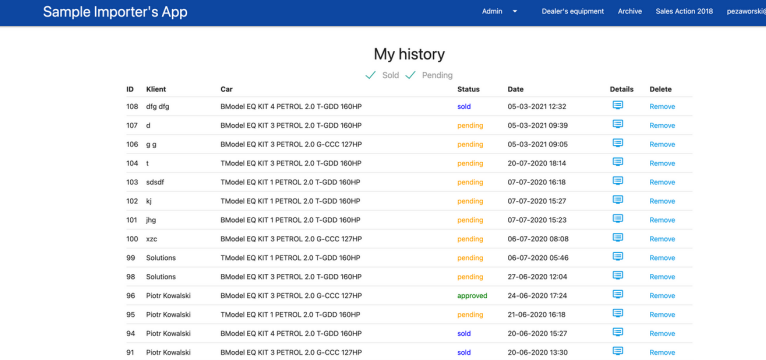Open the Archive page
This screenshot has height=360, width=766.
(x=630, y=11)
